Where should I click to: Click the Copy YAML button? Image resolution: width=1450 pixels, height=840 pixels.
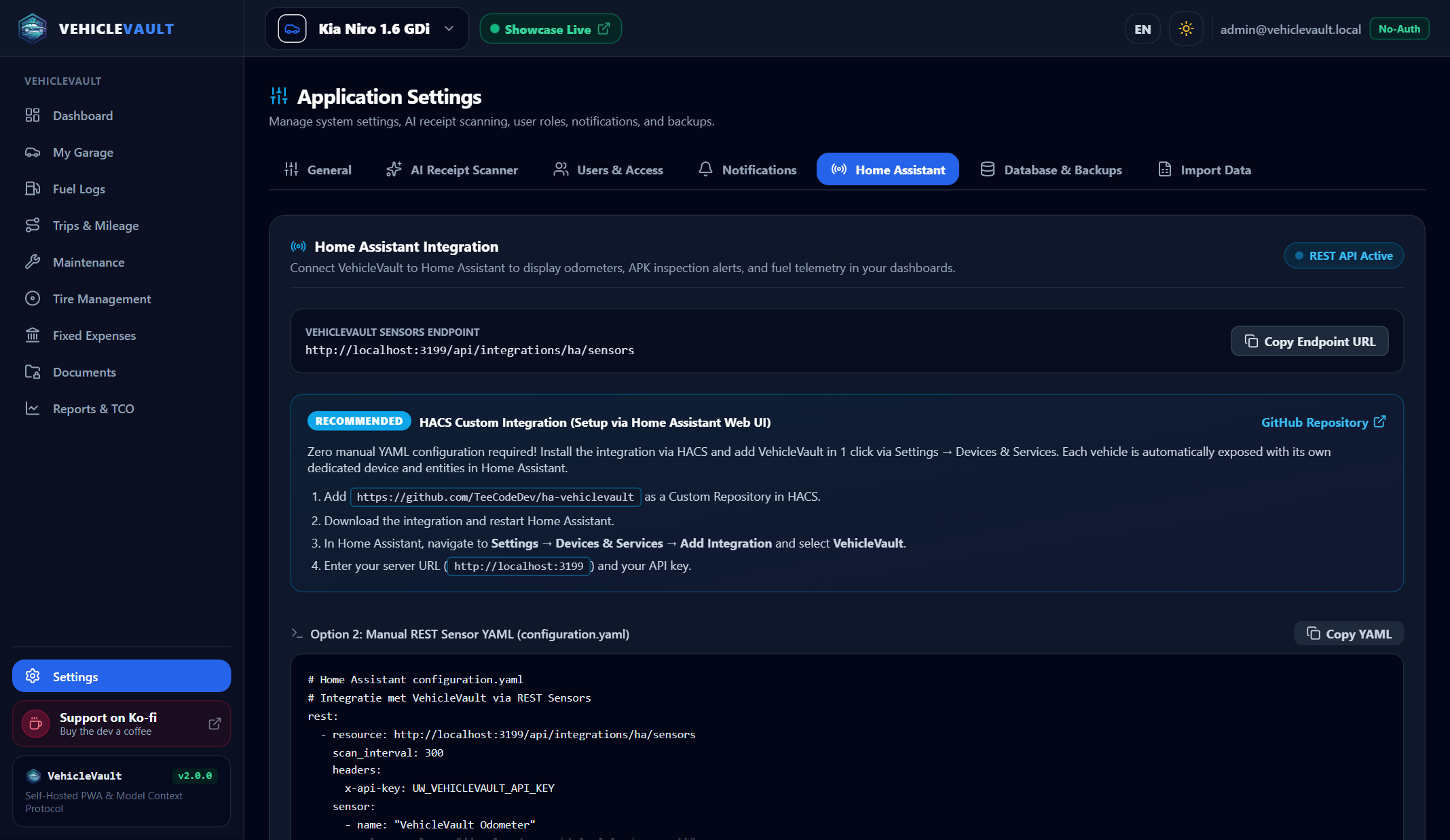coord(1349,634)
